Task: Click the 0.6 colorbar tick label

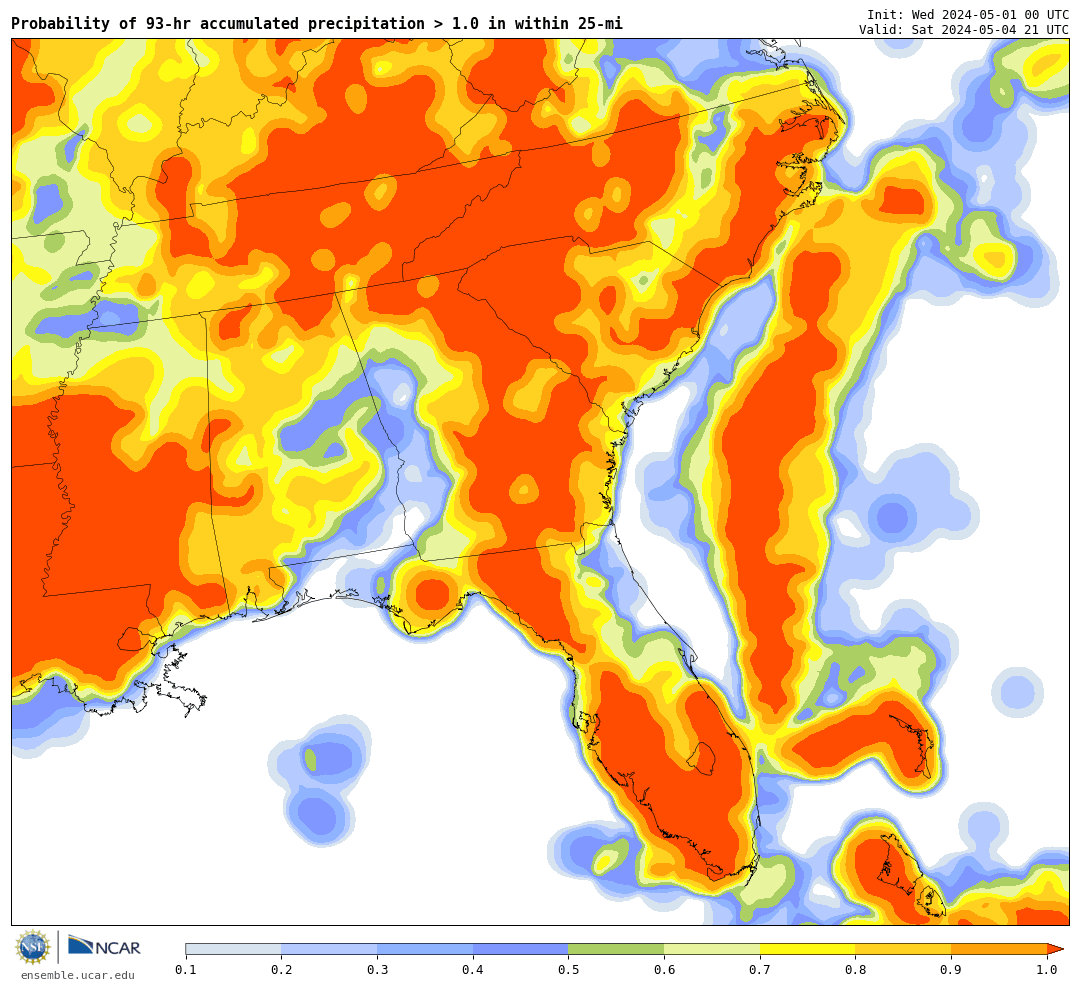Action: point(664,970)
